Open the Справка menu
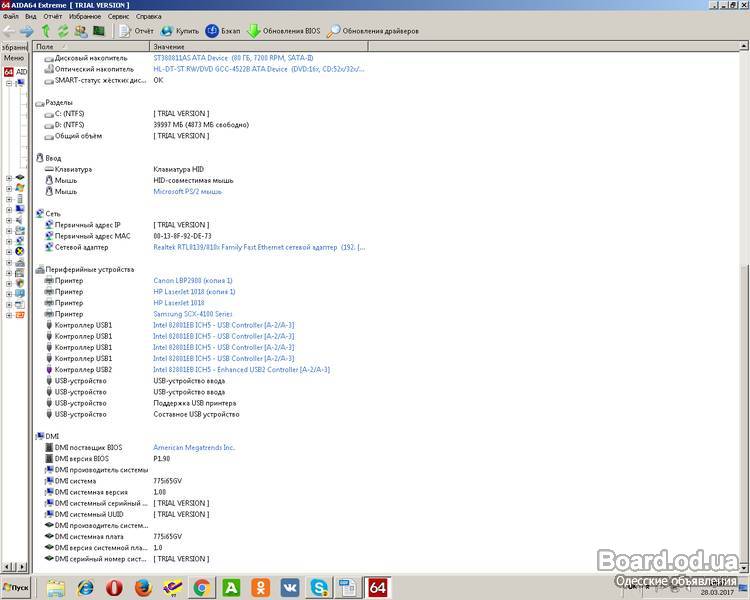The width and height of the screenshot is (750, 600). point(149,16)
